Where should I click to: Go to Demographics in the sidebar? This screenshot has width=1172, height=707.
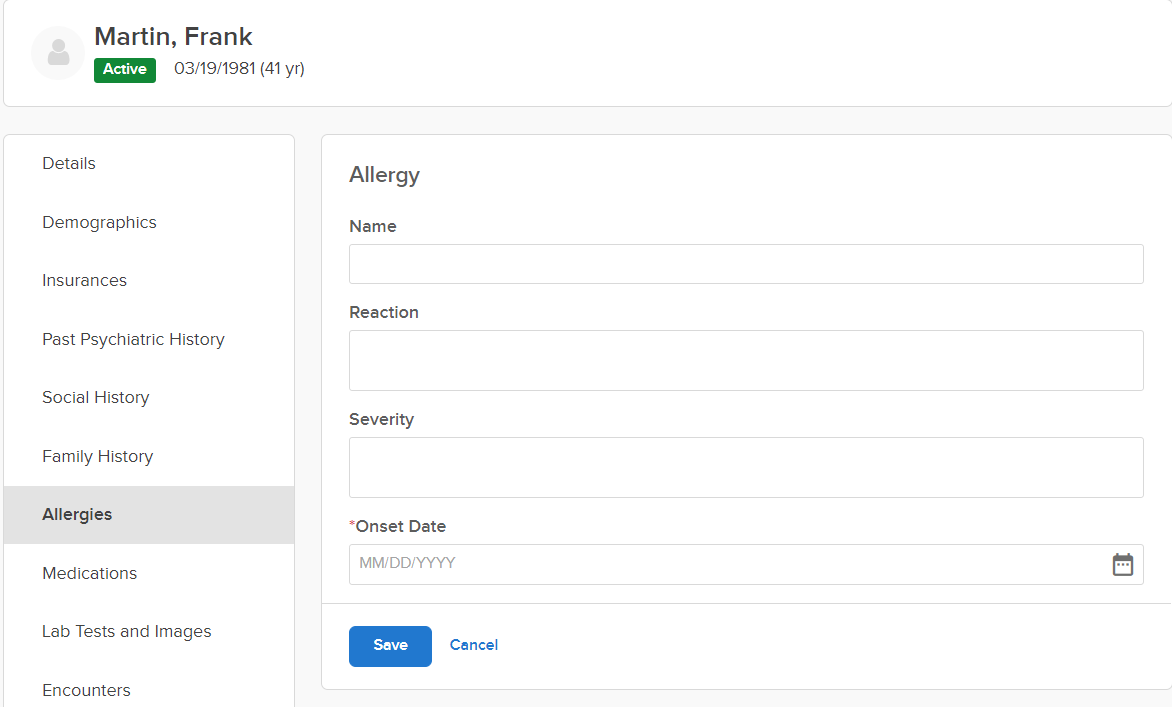coord(99,222)
